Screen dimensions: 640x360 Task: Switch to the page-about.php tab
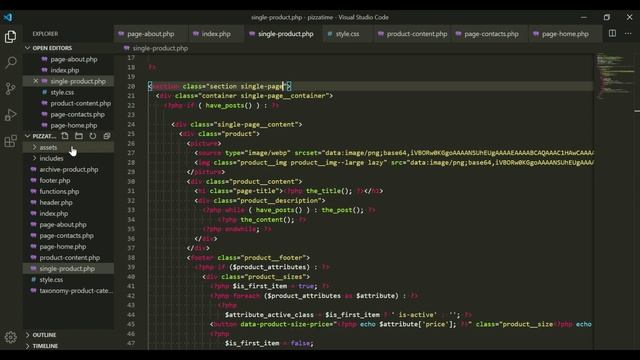coord(151,34)
